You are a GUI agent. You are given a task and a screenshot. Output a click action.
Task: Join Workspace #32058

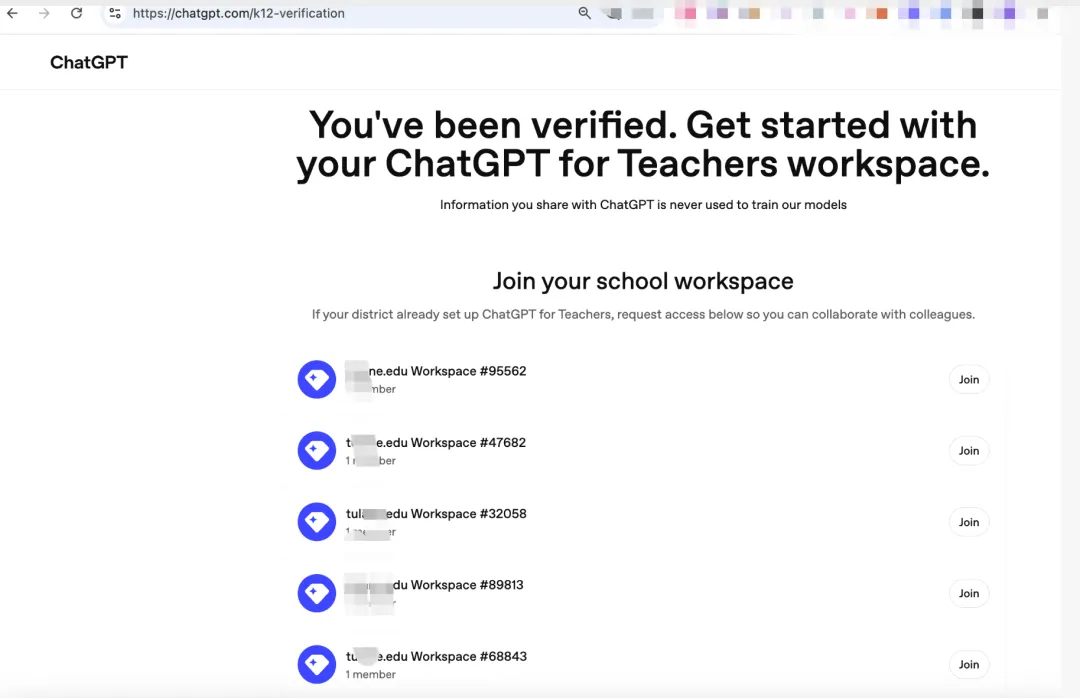pyautogui.click(x=968, y=522)
